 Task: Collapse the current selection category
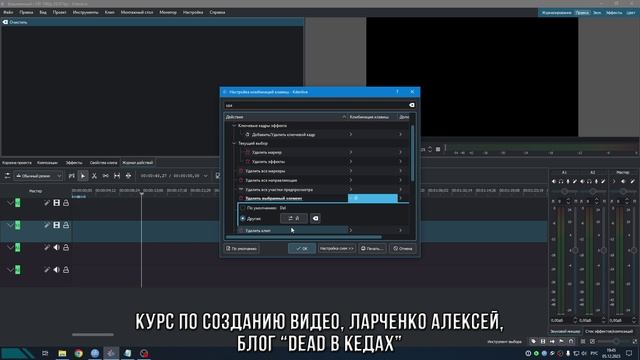(x=234, y=144)
